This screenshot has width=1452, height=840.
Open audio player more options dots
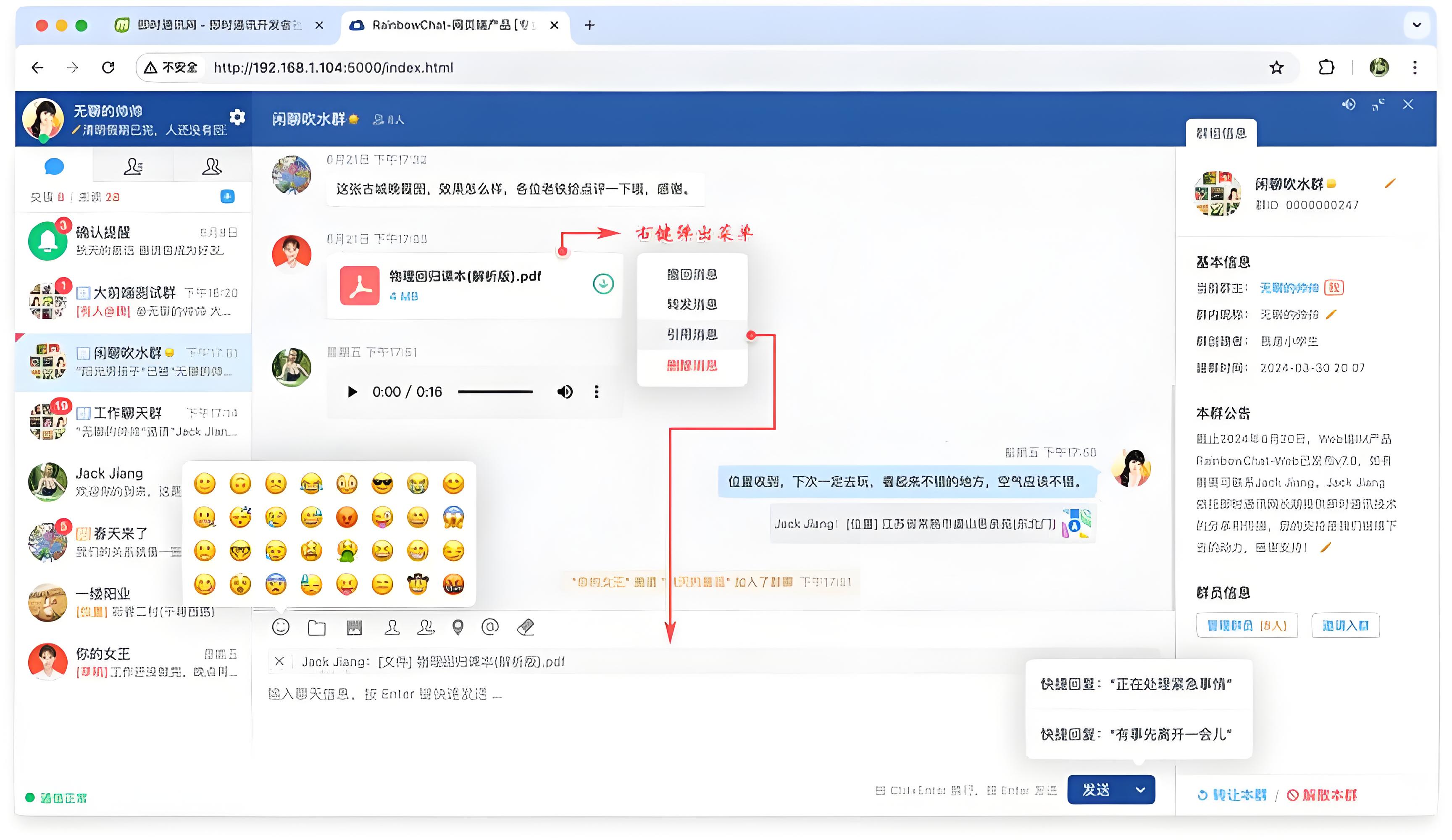pyautogui.click(x=596, y=392)
